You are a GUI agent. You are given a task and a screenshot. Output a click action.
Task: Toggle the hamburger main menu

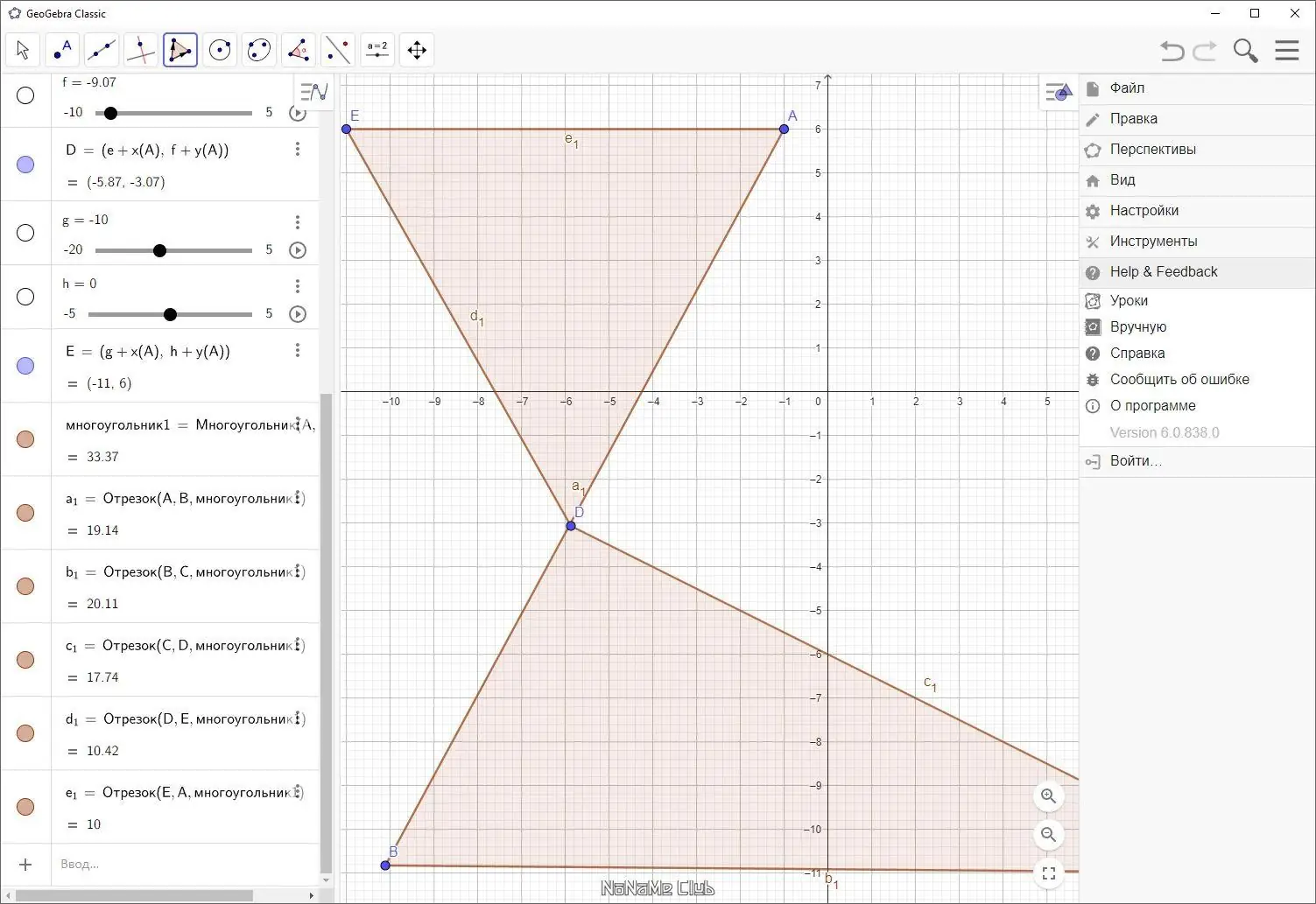point(1287,50)
